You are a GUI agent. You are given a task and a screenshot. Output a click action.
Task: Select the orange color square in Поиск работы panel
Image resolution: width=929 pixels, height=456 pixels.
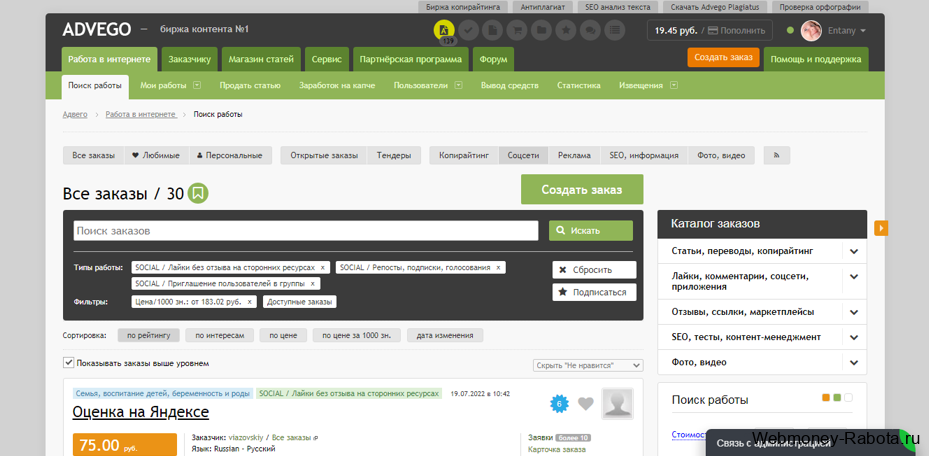click(x=826, y=397)
